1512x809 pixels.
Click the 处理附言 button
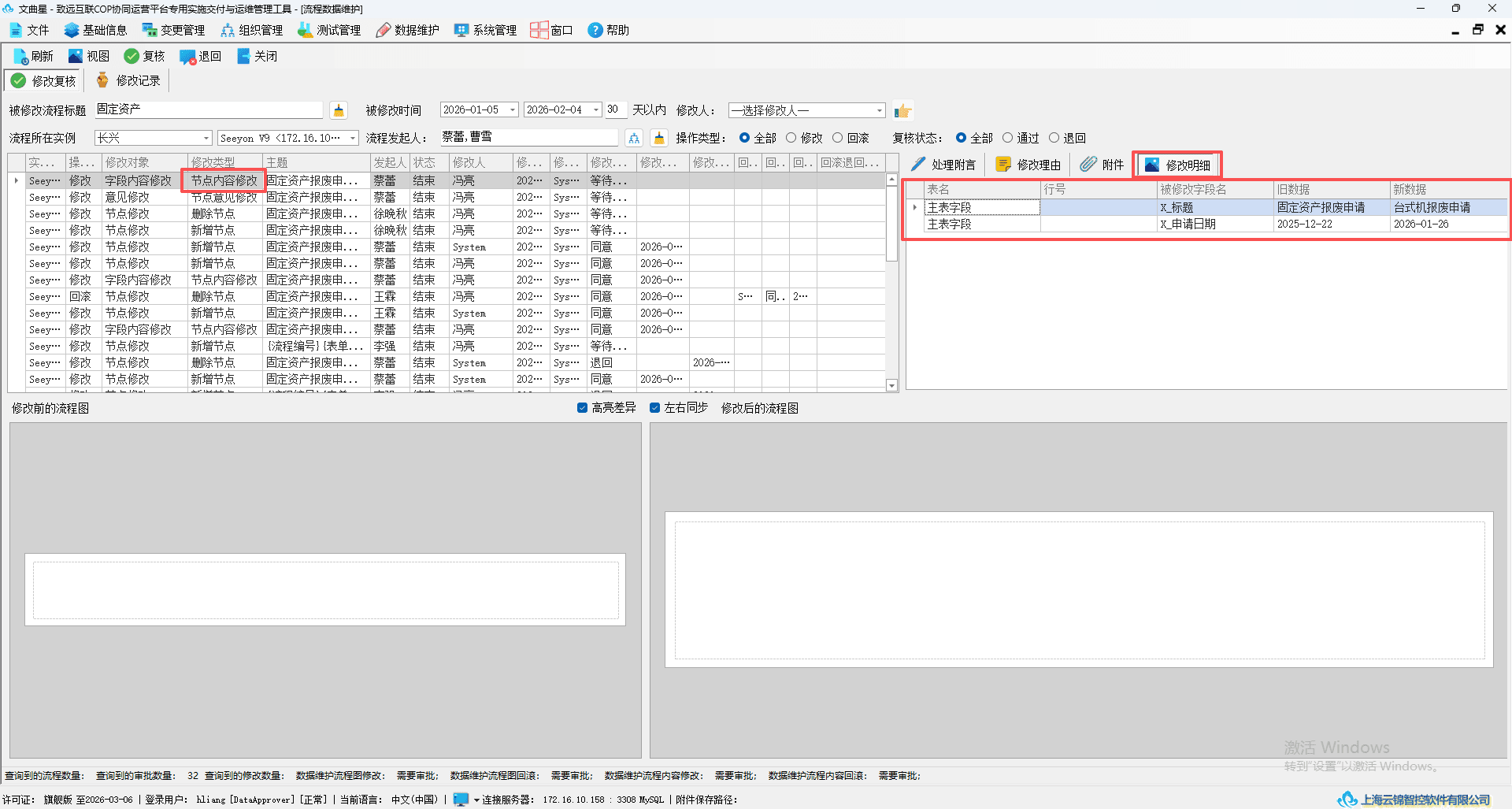point(943,165)
